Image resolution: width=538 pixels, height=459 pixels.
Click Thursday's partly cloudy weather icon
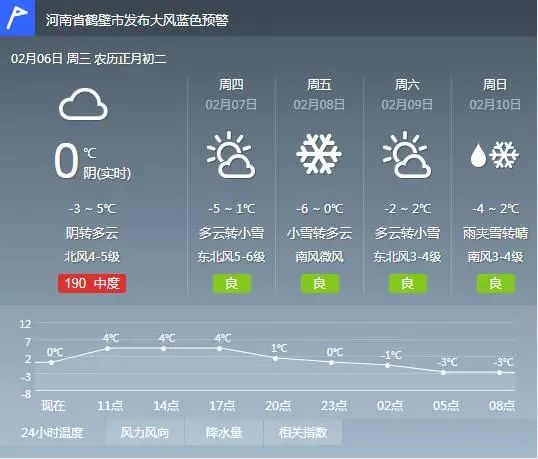point(231,155)
